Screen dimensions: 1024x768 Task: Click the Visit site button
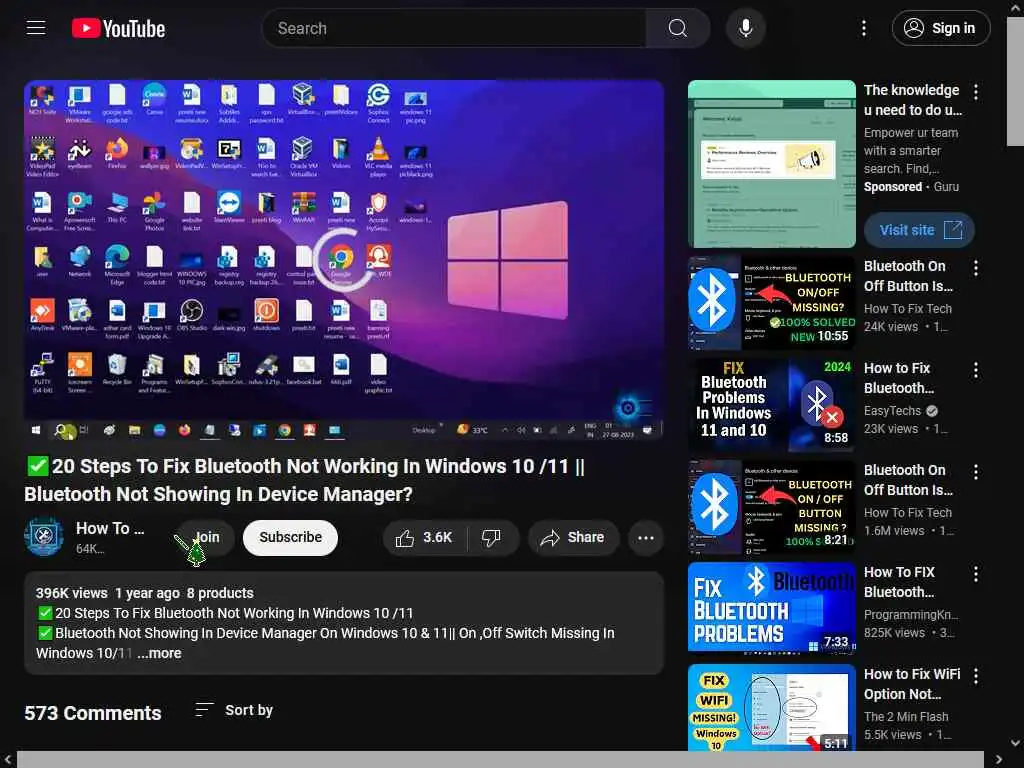point(919,230)
